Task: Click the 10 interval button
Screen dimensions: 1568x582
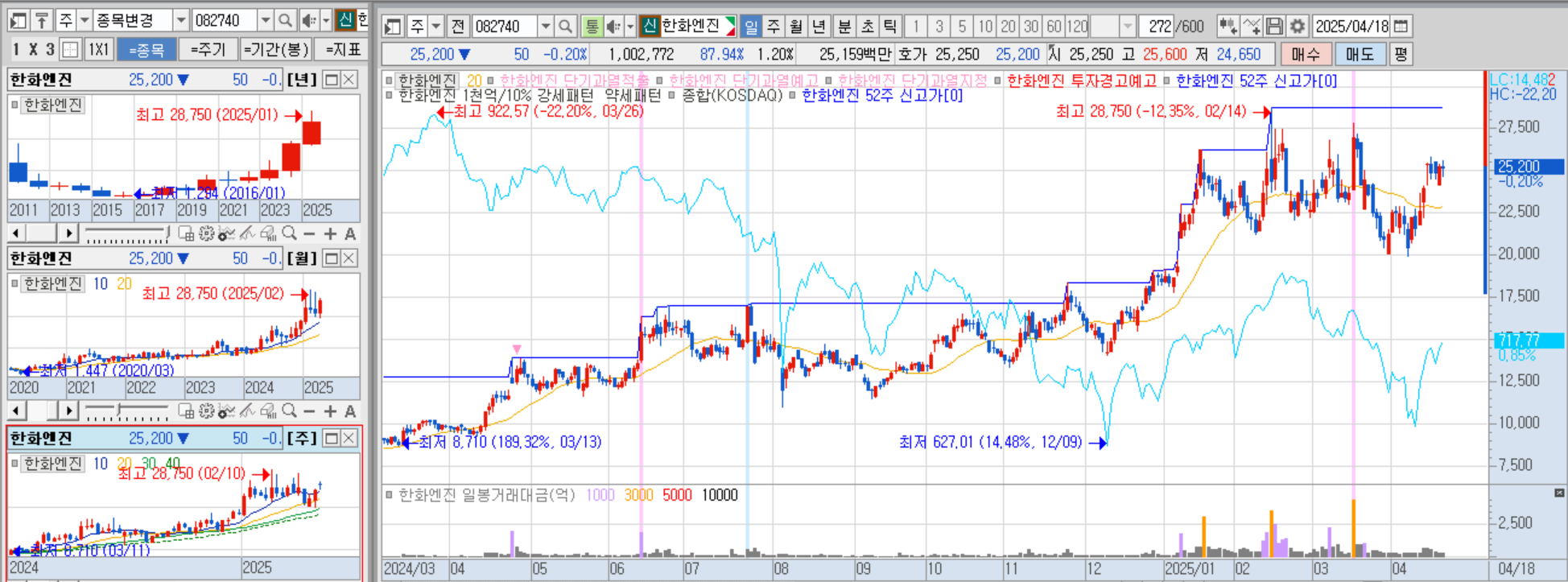Action: (x=986, y=27)
